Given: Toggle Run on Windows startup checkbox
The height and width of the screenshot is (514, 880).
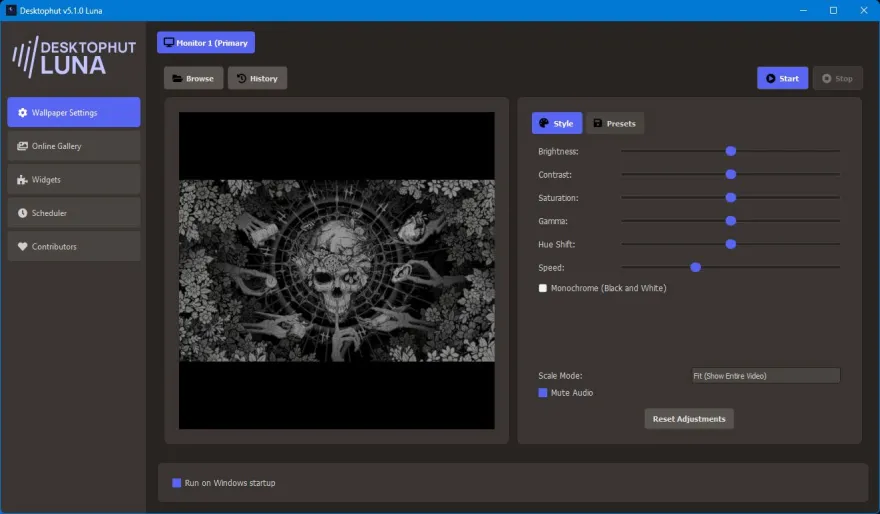Looking at the screenshot, I should pyautogui.click(x=177, y=483).
